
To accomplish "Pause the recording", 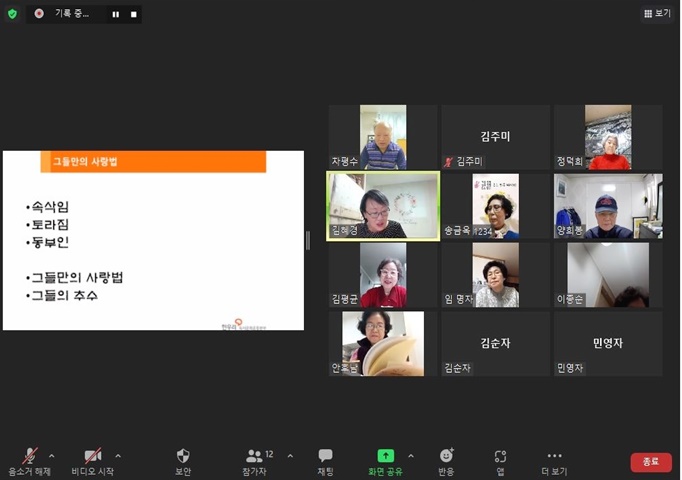I will click(116, 14).
